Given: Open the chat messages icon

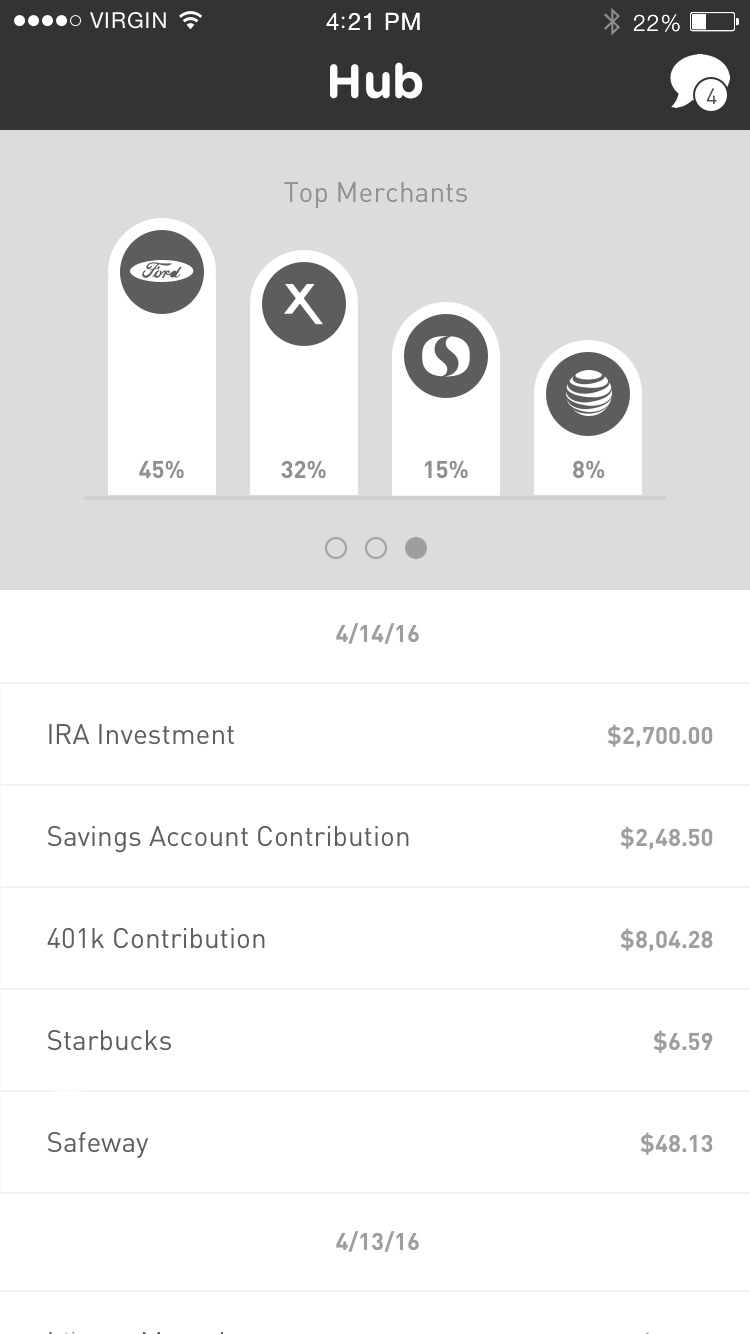Looking at the screenshot, I should (700, 83).
